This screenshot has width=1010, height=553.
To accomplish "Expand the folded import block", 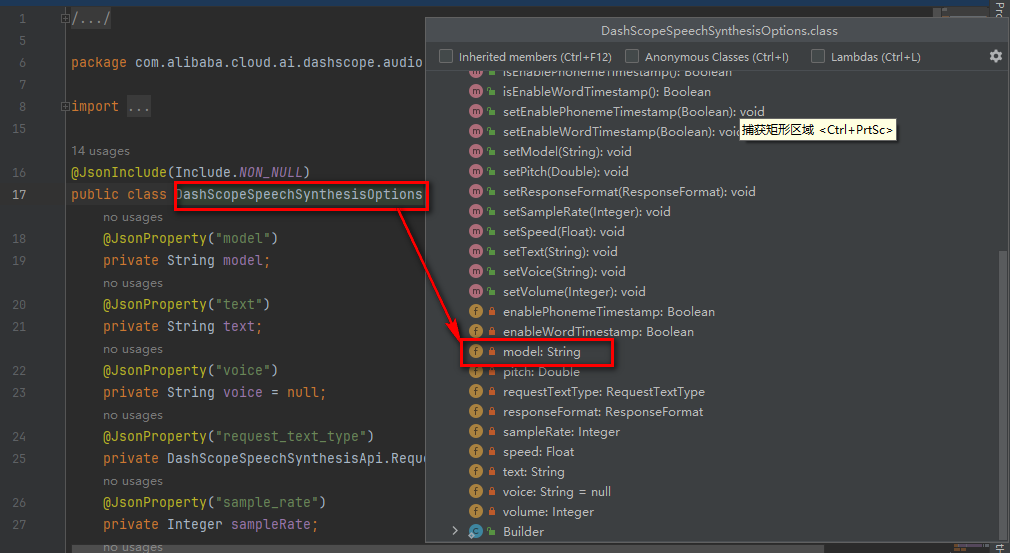I will tap(65, 106).
